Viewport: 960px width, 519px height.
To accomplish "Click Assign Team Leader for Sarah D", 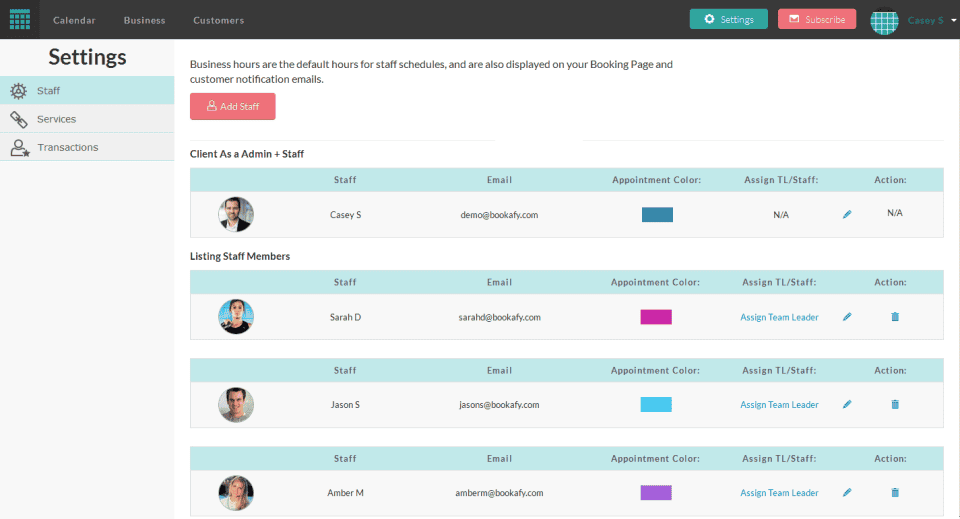I will 779,317.
